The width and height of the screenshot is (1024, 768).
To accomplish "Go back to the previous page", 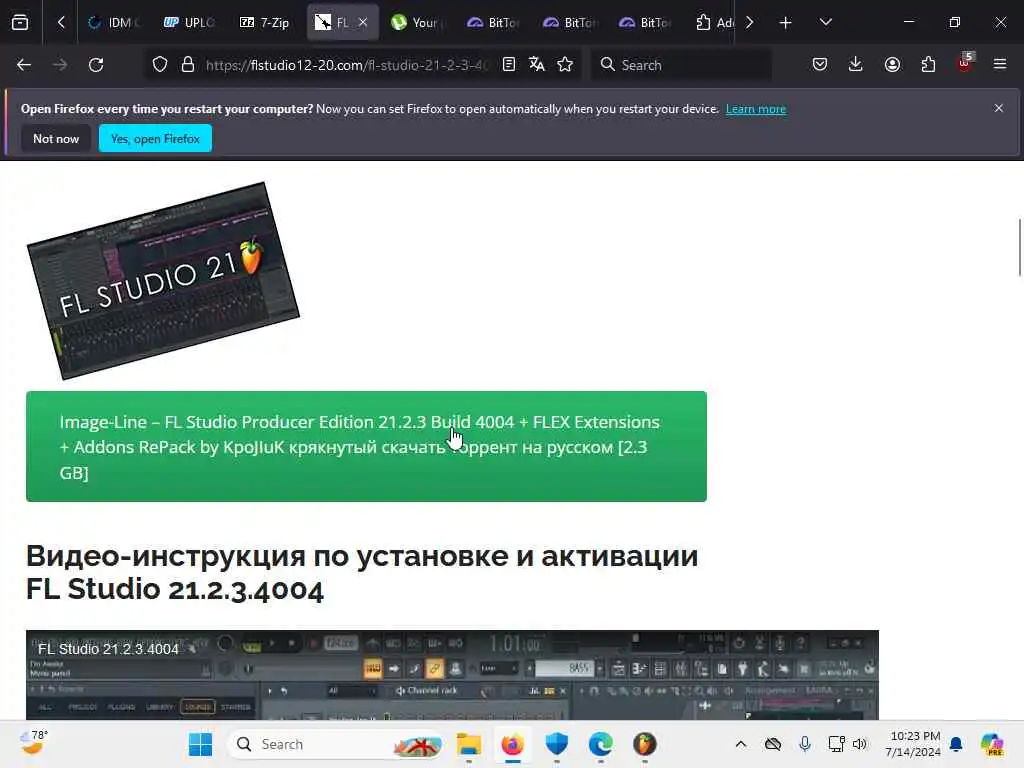I will click(x=24, y=65).
